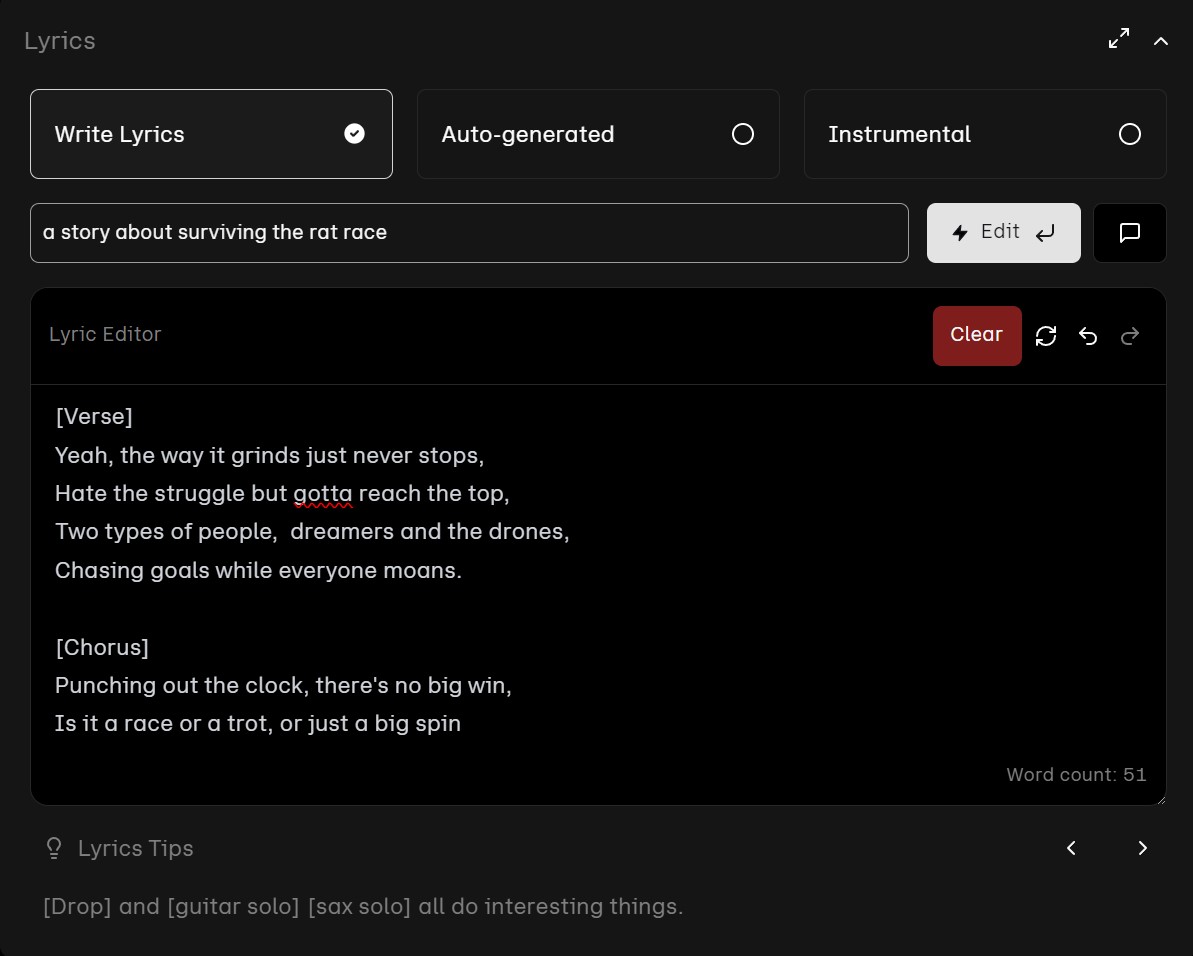Image resolution: width=1193 pixels, height=956 pixels.
Task: Undo the last lyric edit
Action: click(x=1088, y=336)
